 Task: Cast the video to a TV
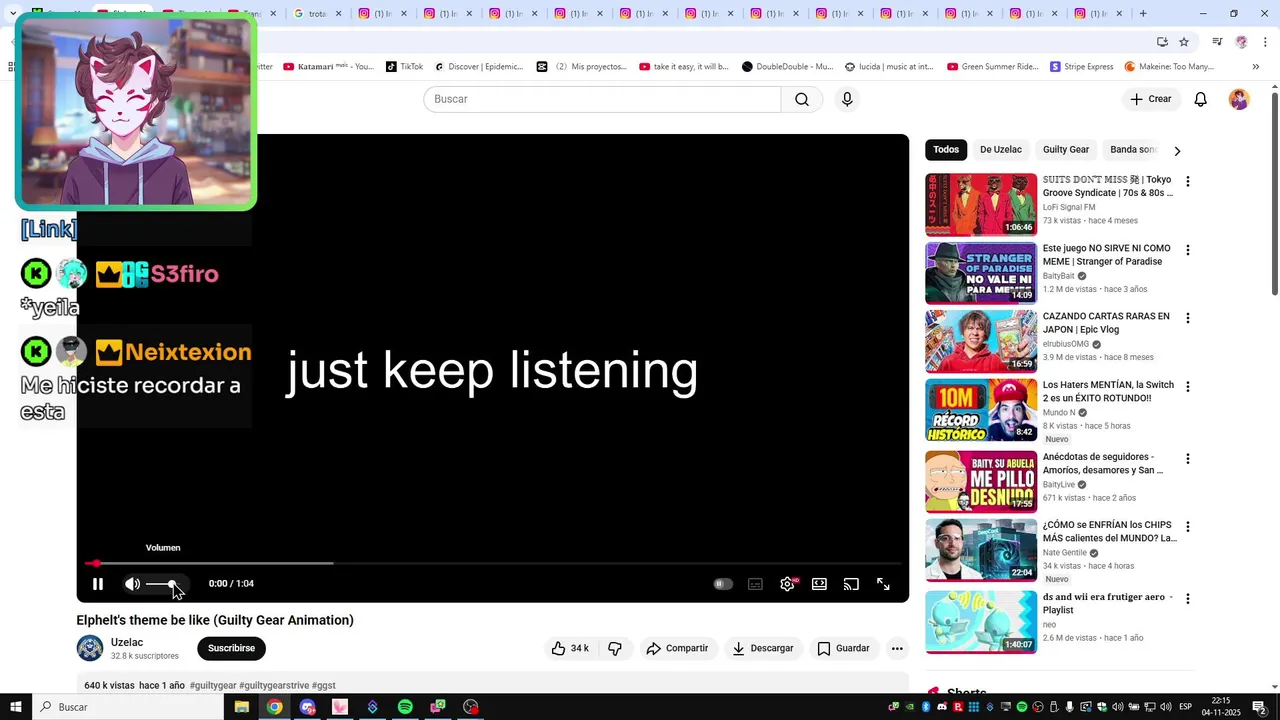[851, 584]
